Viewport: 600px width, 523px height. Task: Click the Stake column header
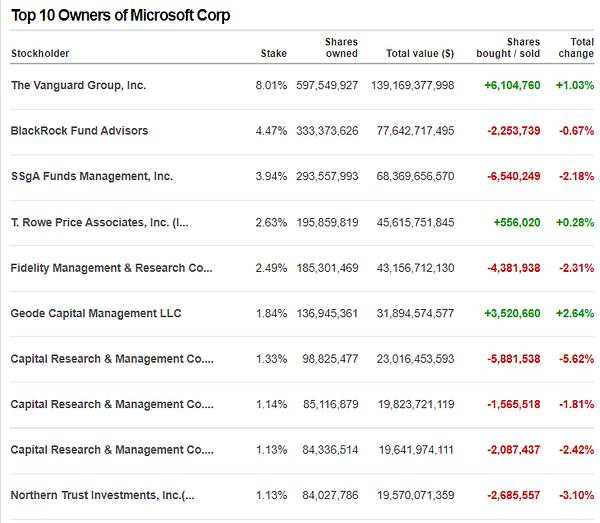[x=274, y=54]
